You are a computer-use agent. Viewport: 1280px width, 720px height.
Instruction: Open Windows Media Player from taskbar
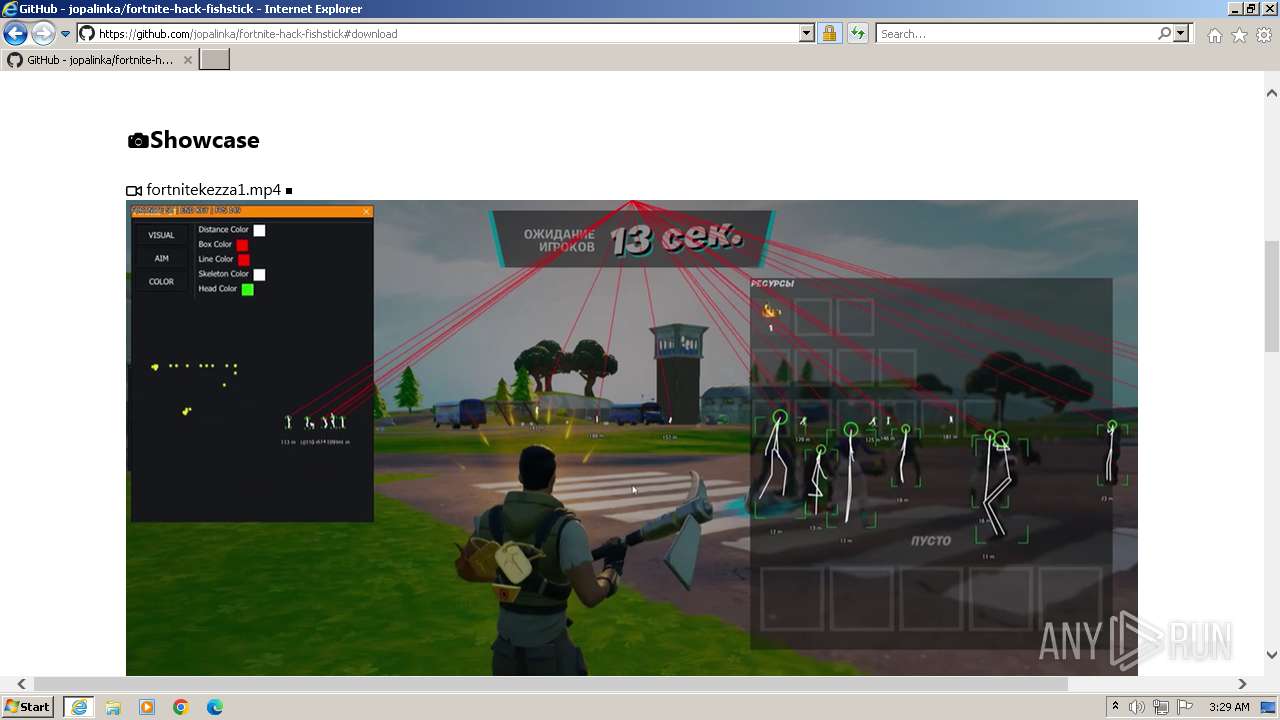[x=147, y=707]
